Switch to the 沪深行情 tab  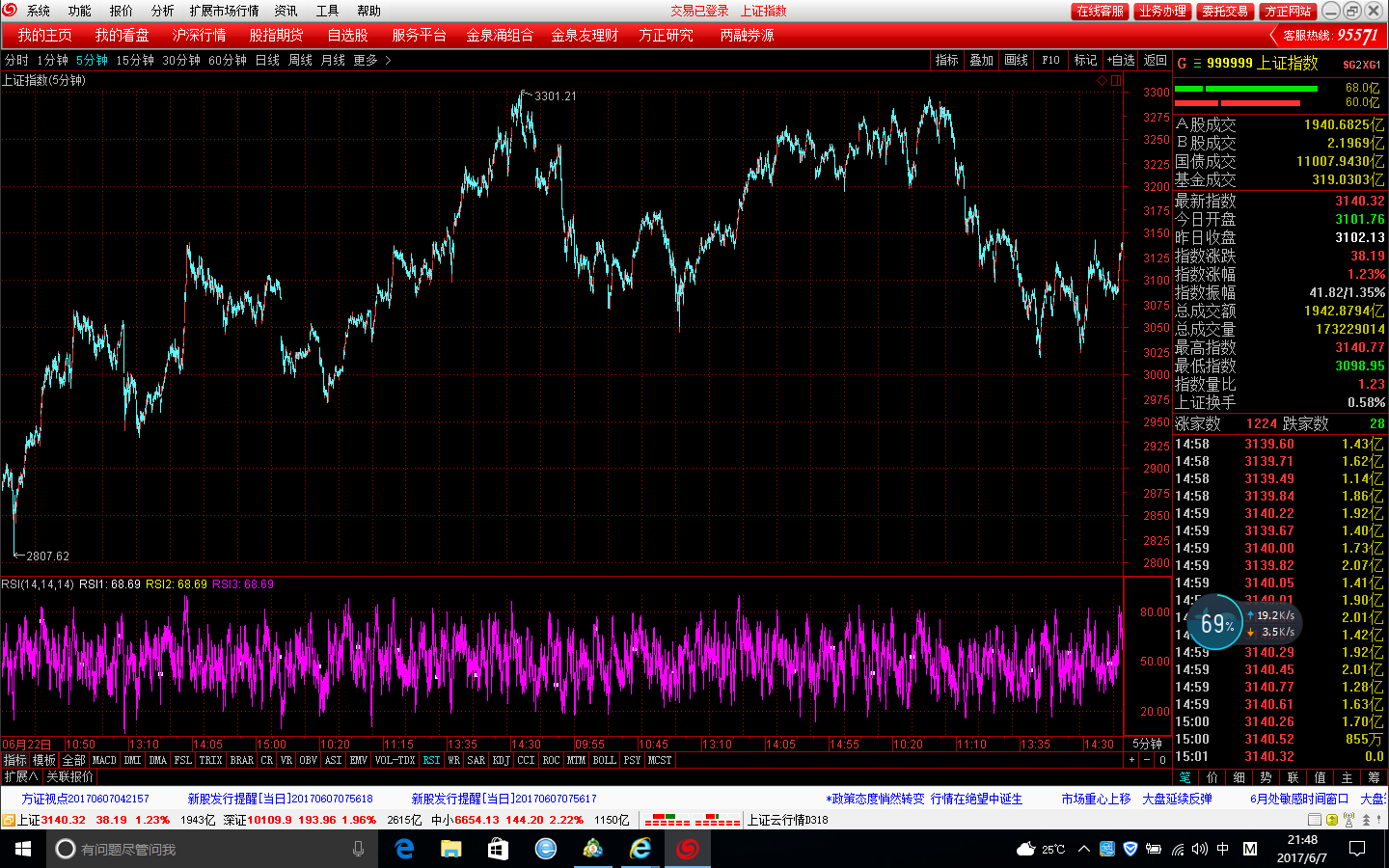(x=199, y=35)
